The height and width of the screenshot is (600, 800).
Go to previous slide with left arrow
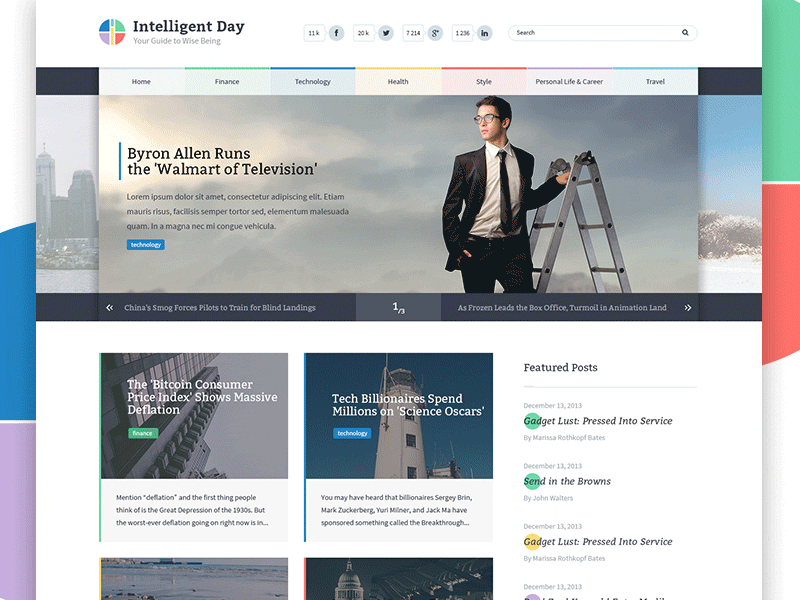(x=110, y=307)
